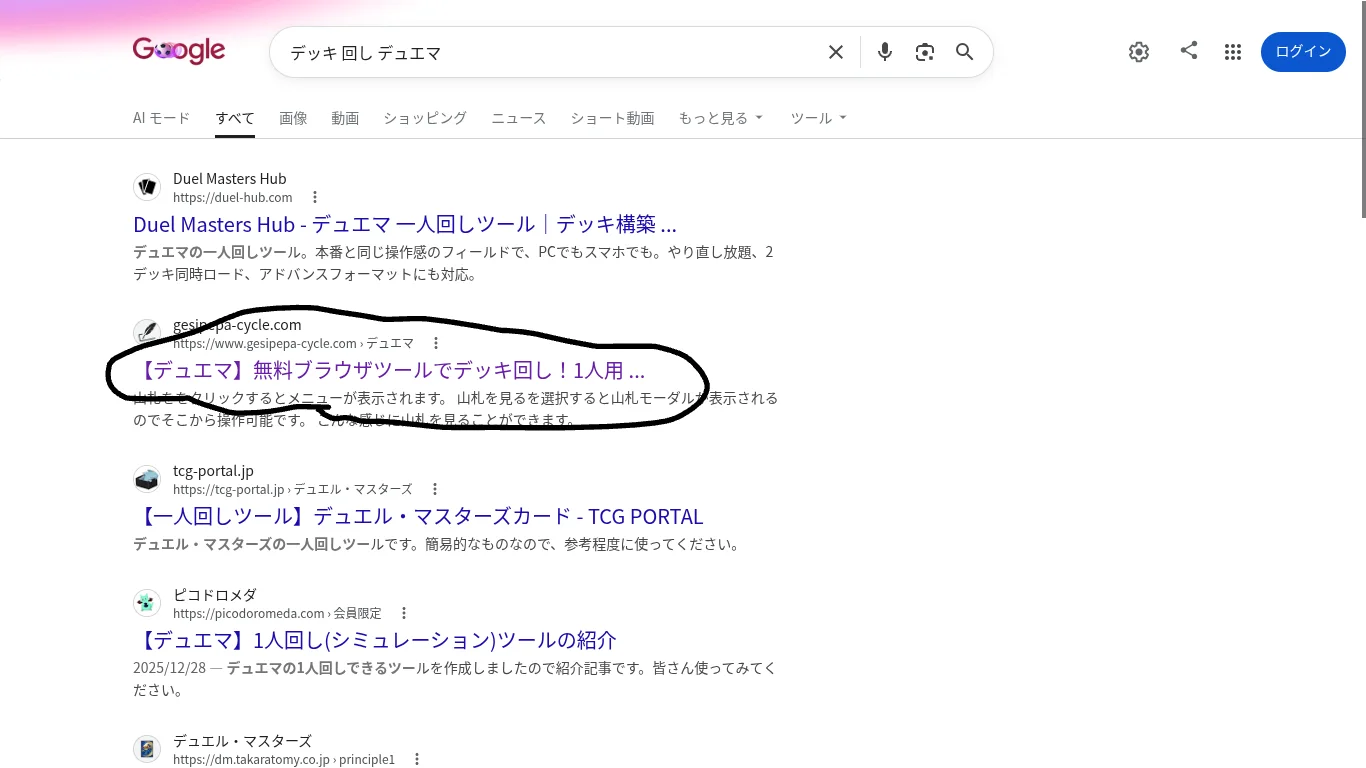The width and height of the screenshot is (1366, 768).
Task: Open Duel Masters Hub 一人回しツール result
Action: [405, 224]
